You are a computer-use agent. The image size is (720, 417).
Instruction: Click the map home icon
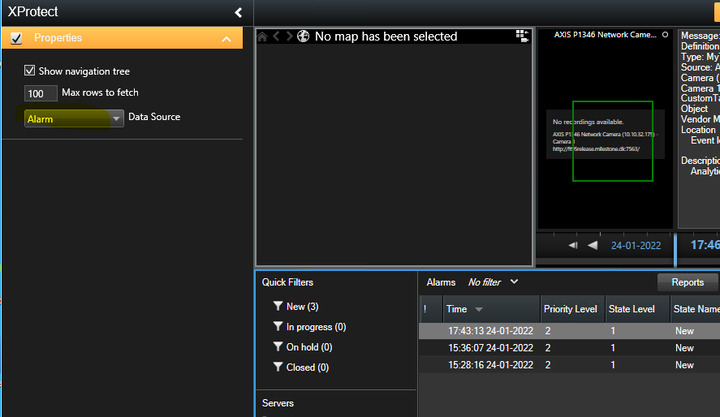click(263, 37)
